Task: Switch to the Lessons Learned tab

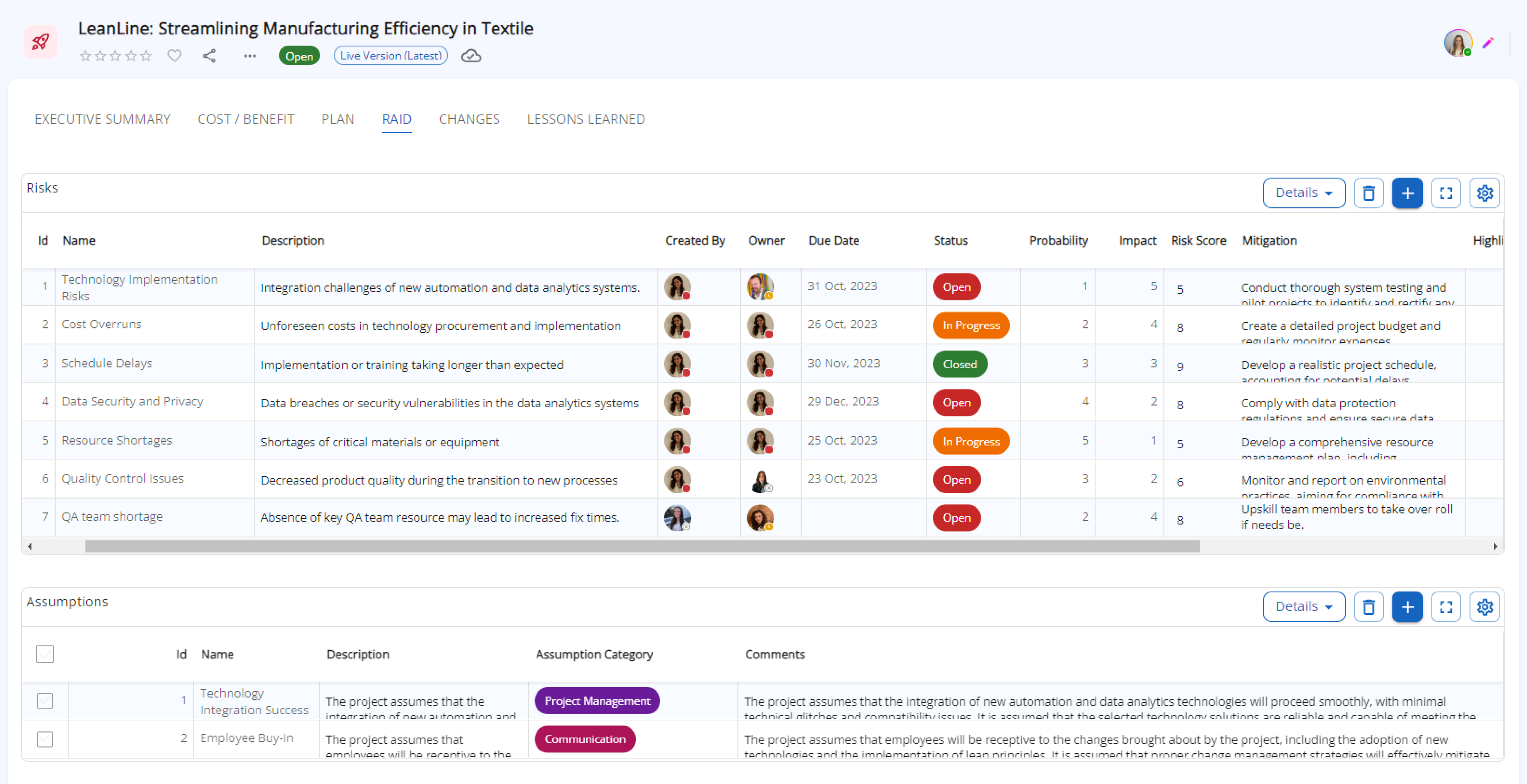Action: pos(586,119)
